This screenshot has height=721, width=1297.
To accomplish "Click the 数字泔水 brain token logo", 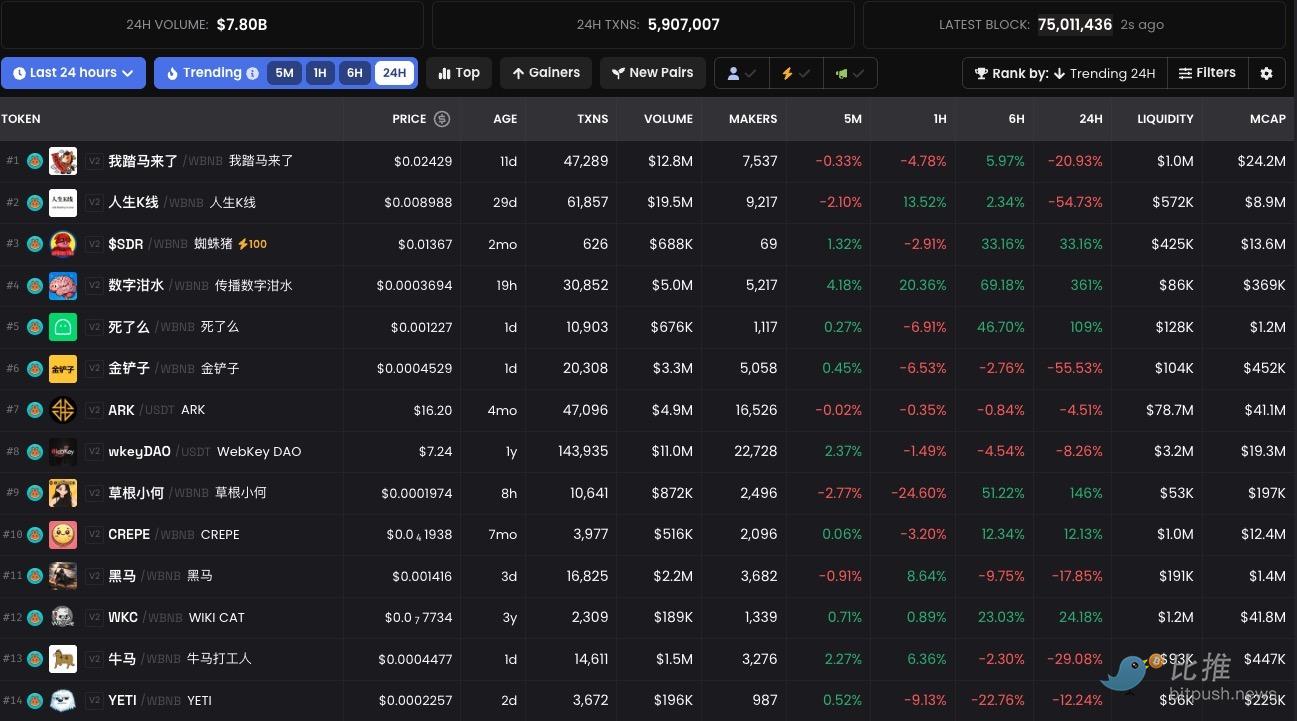I will 63,286.
